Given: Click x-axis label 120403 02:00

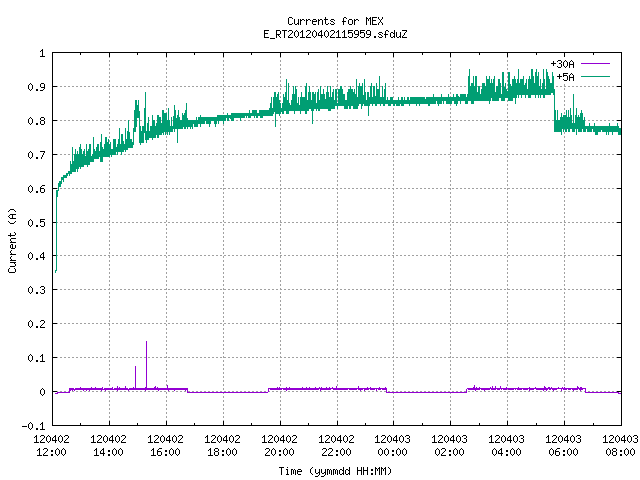Looking at the screenshot, I should pyautogui.click(x=449, y=446).
